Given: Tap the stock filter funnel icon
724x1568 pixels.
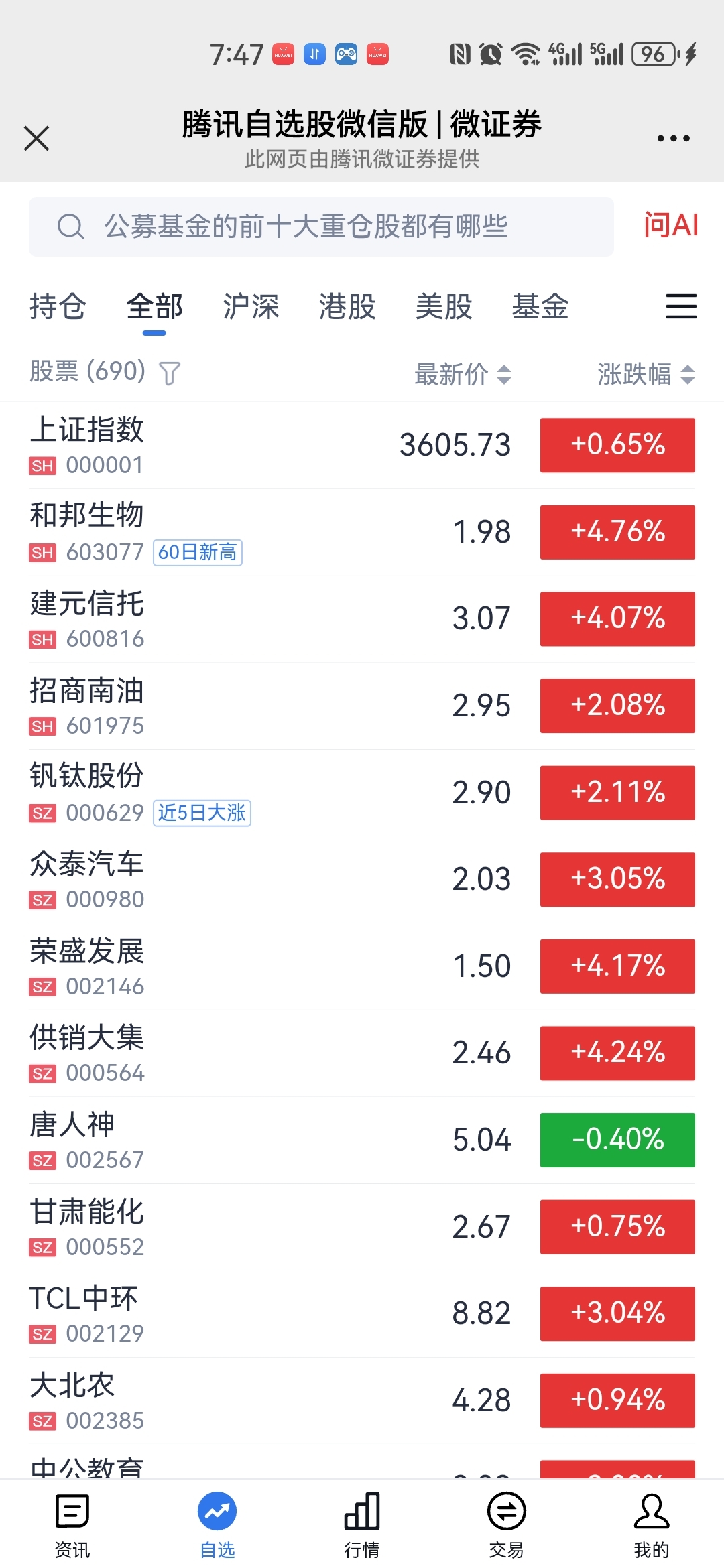Looking at the screenshot, I should (x=170, y=373).
